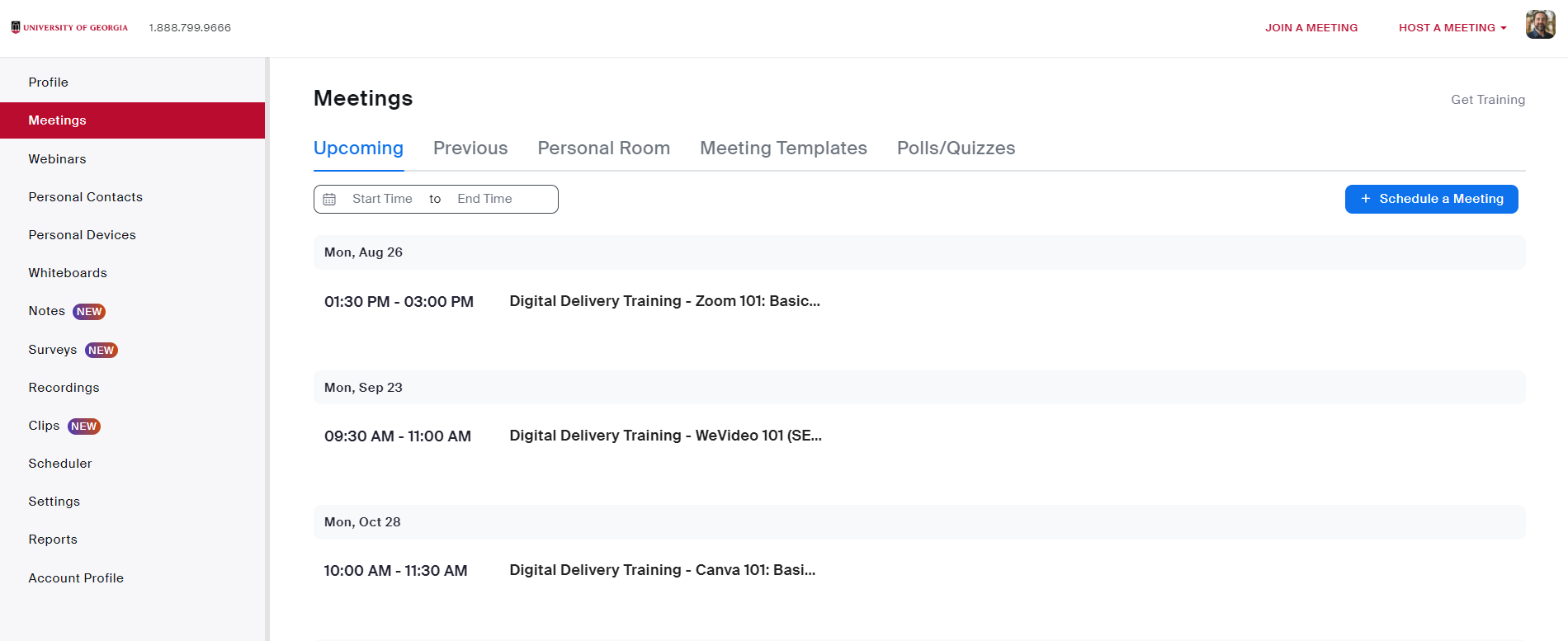Click the 01:30 PM - 03:00 PM time
This screenshot has width=1568, height=641.
[x=399, y=302]
